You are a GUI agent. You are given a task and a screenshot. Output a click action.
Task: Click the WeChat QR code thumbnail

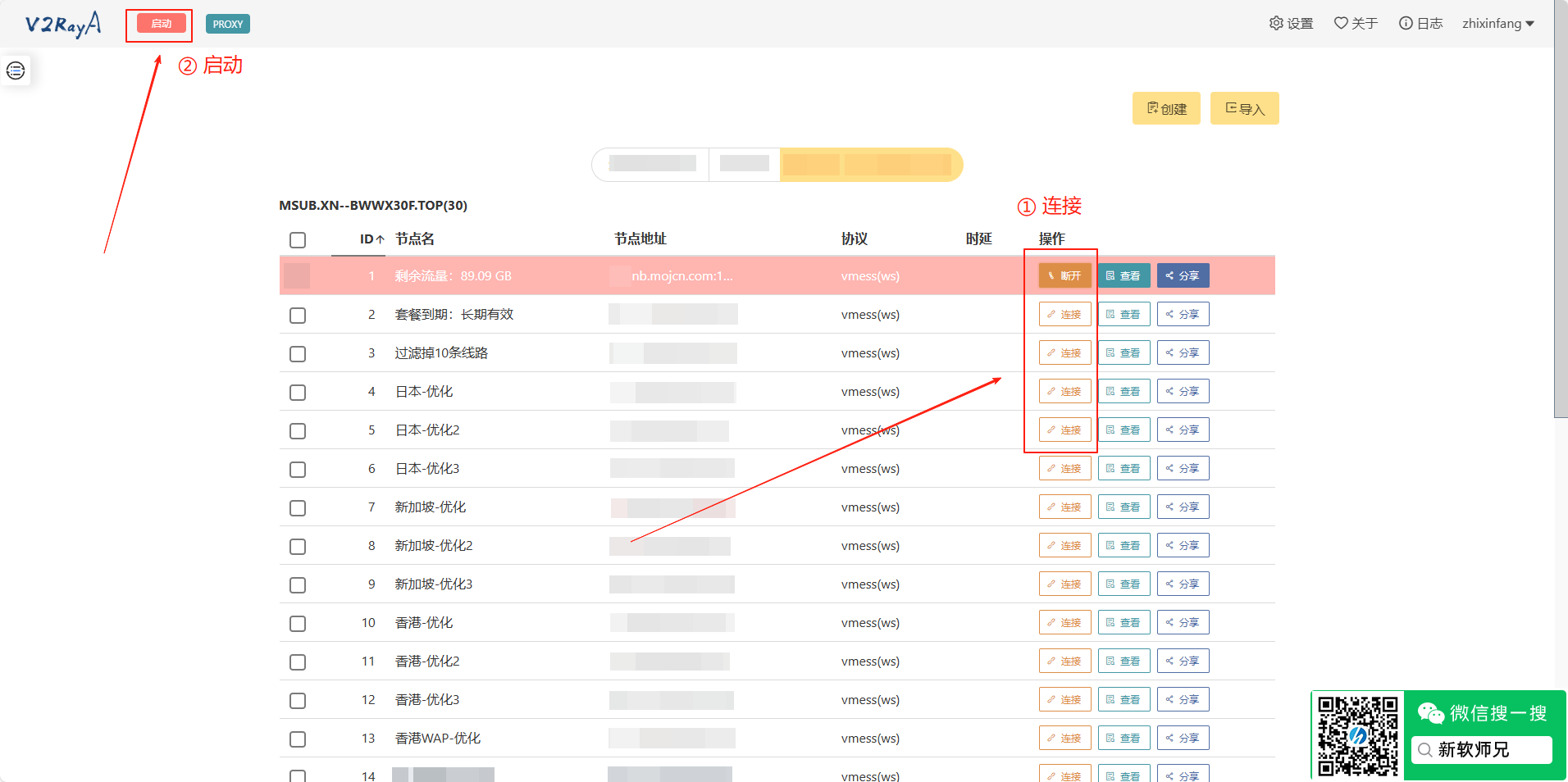1357,735
